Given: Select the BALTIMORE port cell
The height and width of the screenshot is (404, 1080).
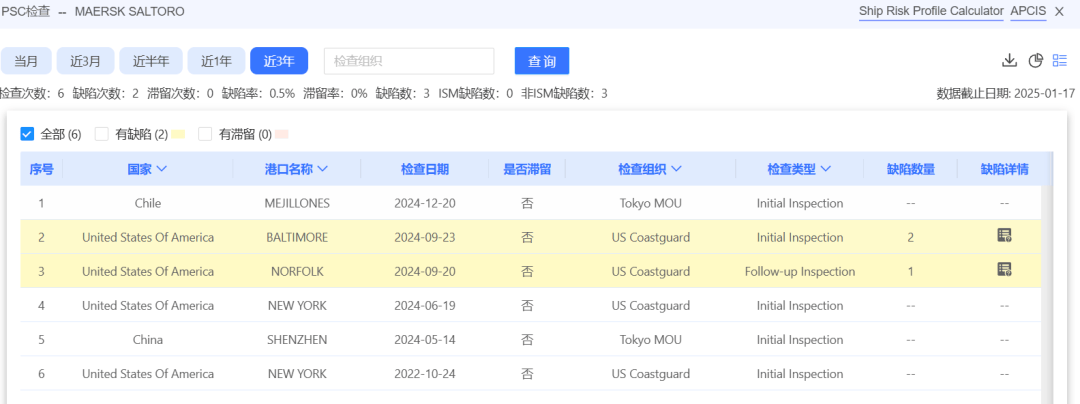Looking at the screenshot, I should coord(297,237).
